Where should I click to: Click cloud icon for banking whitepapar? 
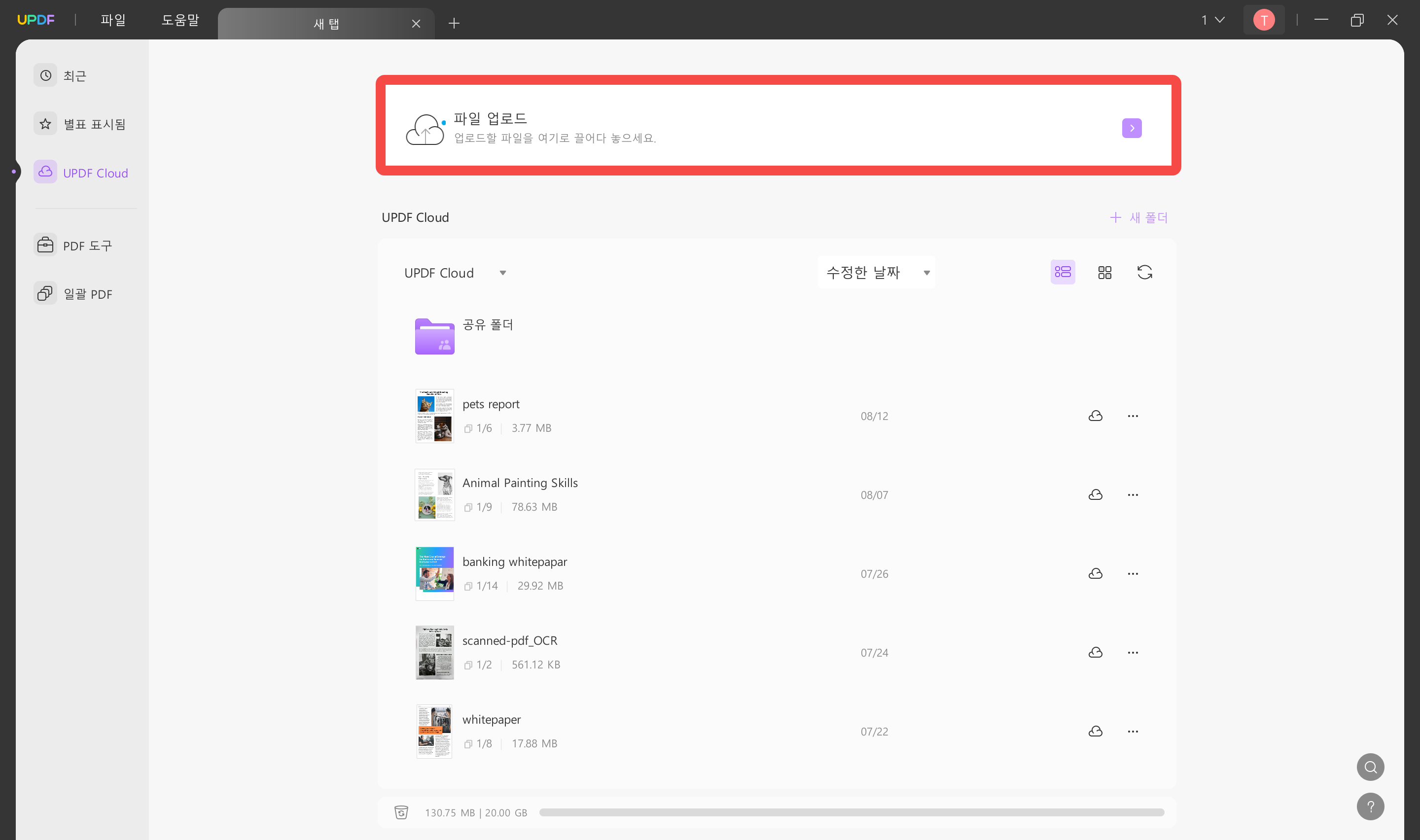(x=1095, y=573)
